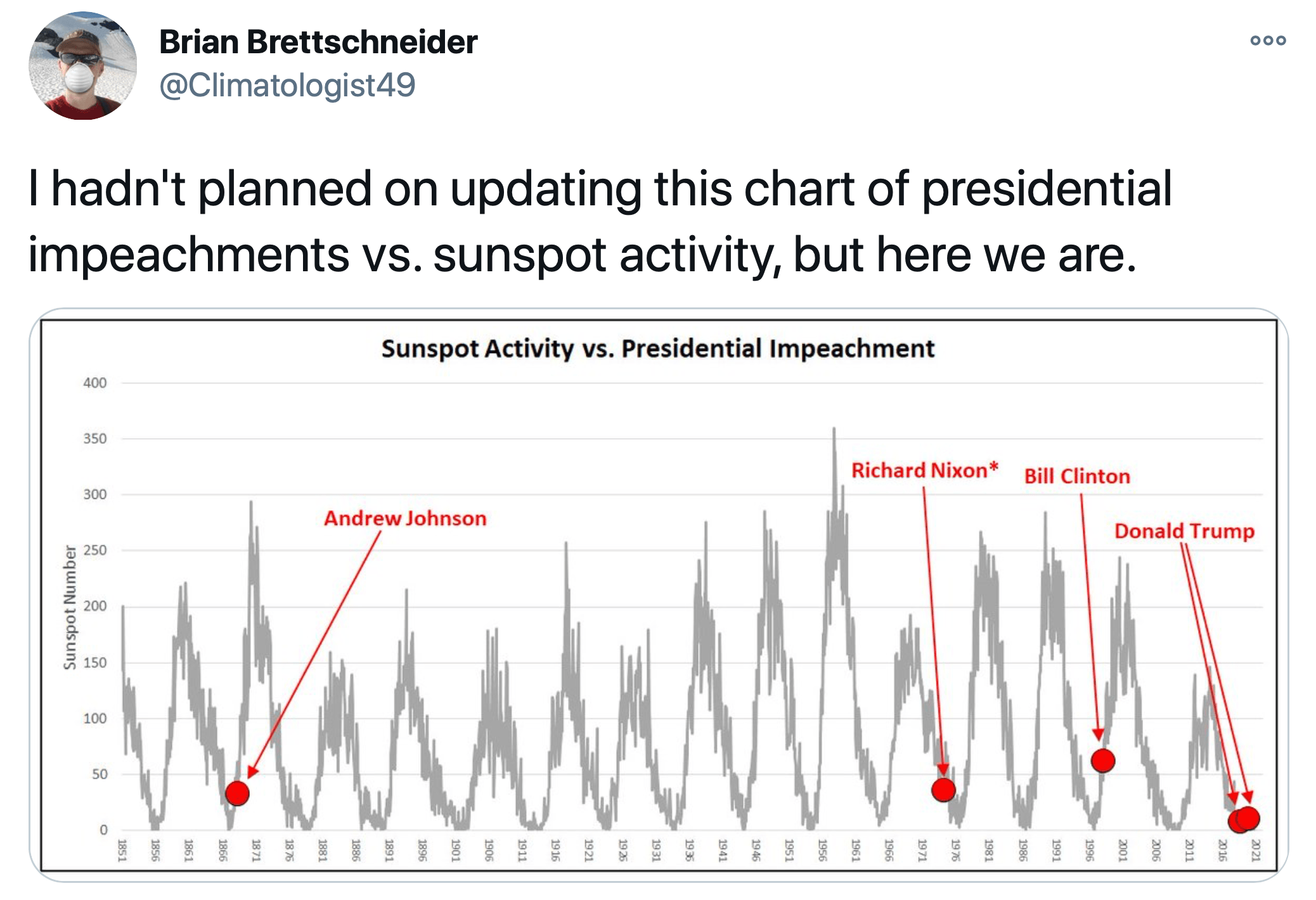
Task: Select the Richard Nixon* red label
Action: pos(925,470)
